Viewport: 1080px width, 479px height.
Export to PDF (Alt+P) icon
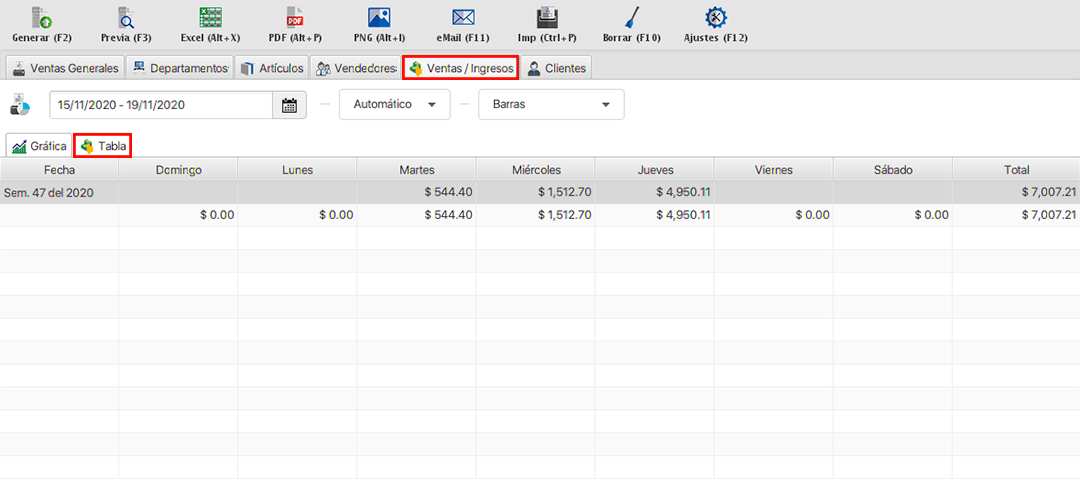295,18
